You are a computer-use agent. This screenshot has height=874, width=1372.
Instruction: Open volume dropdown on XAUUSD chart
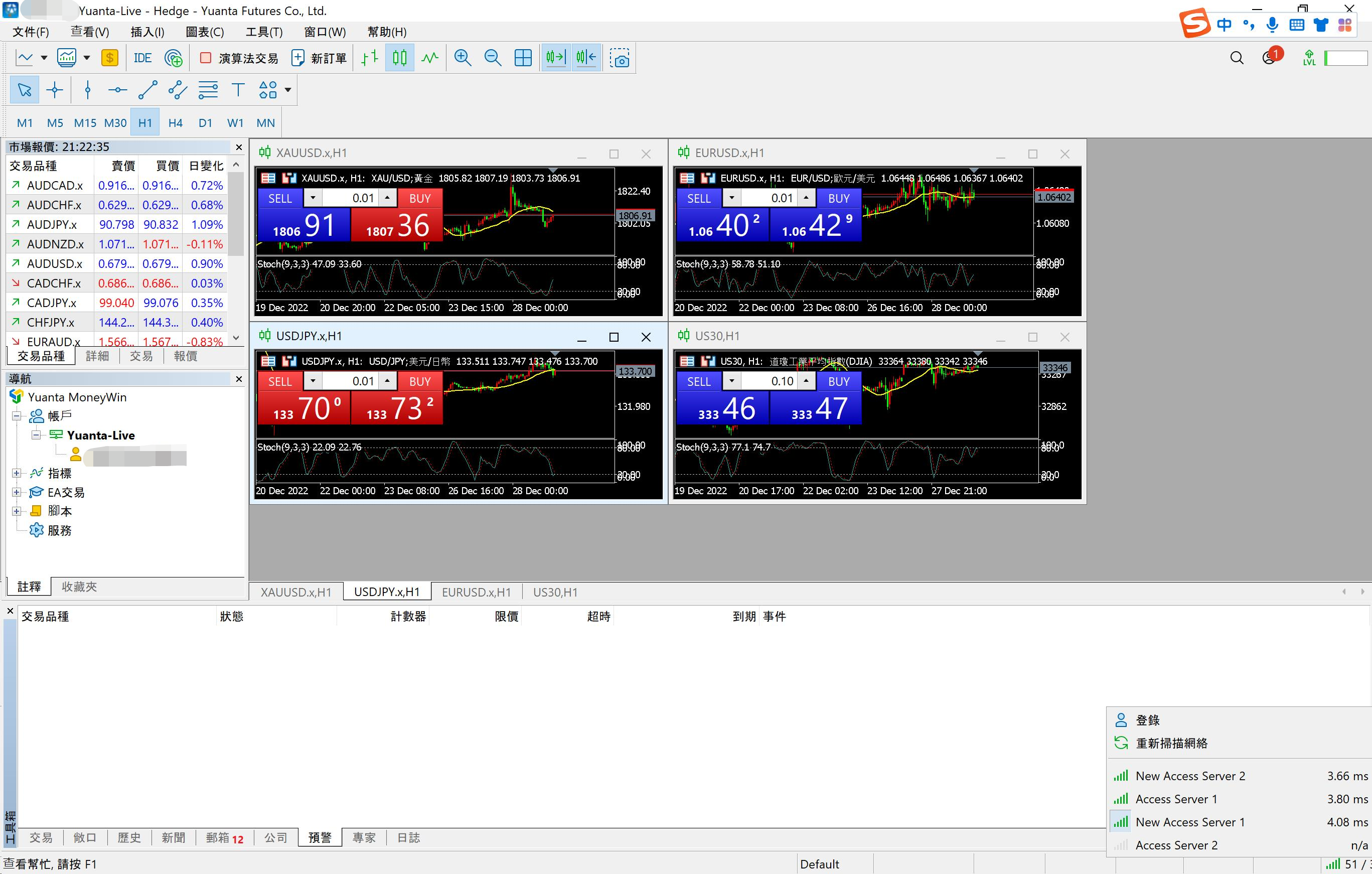(x=312, y=198)
